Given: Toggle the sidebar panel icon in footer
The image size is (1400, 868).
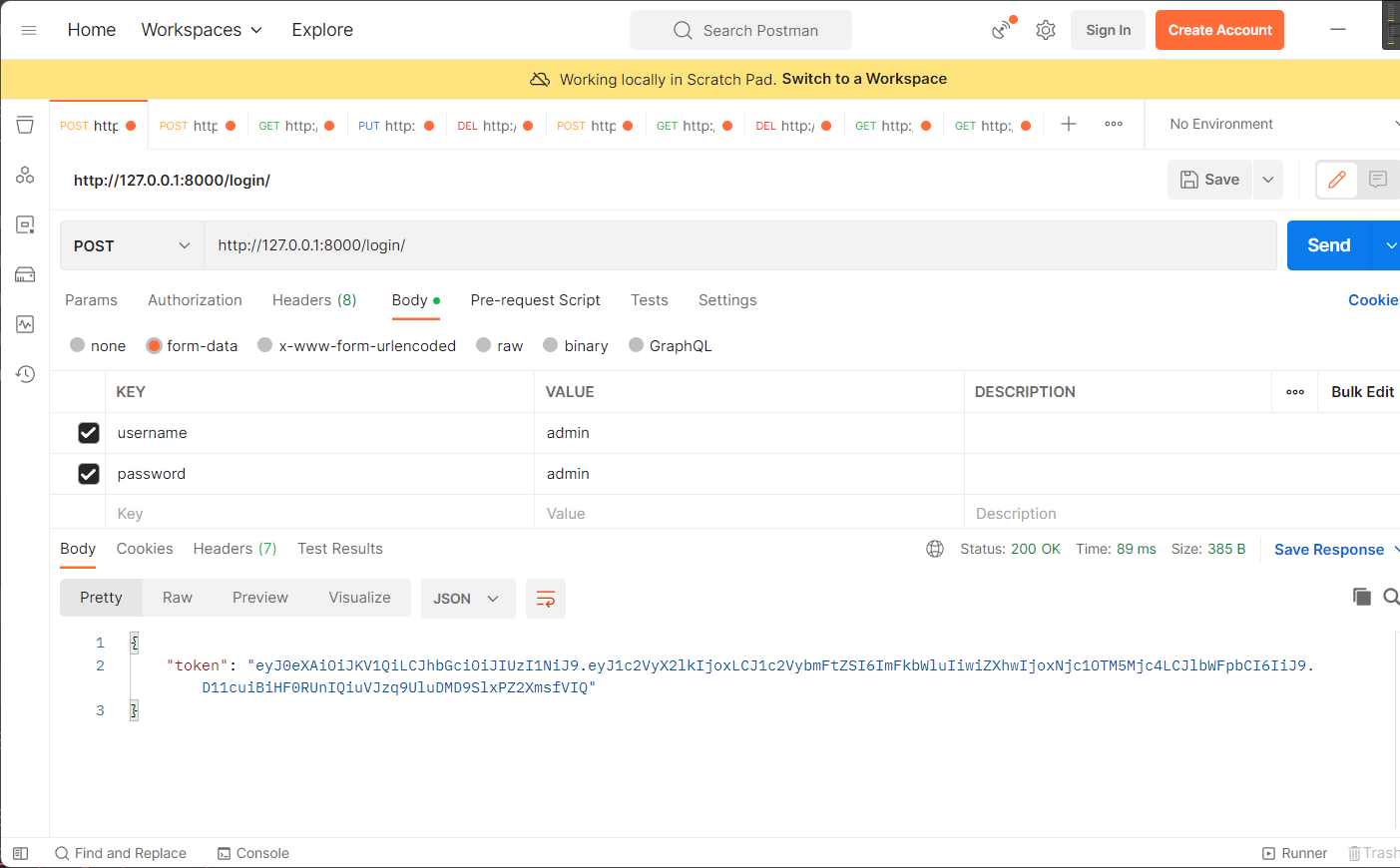Looking at the screenshot, I should pos(21,853).
